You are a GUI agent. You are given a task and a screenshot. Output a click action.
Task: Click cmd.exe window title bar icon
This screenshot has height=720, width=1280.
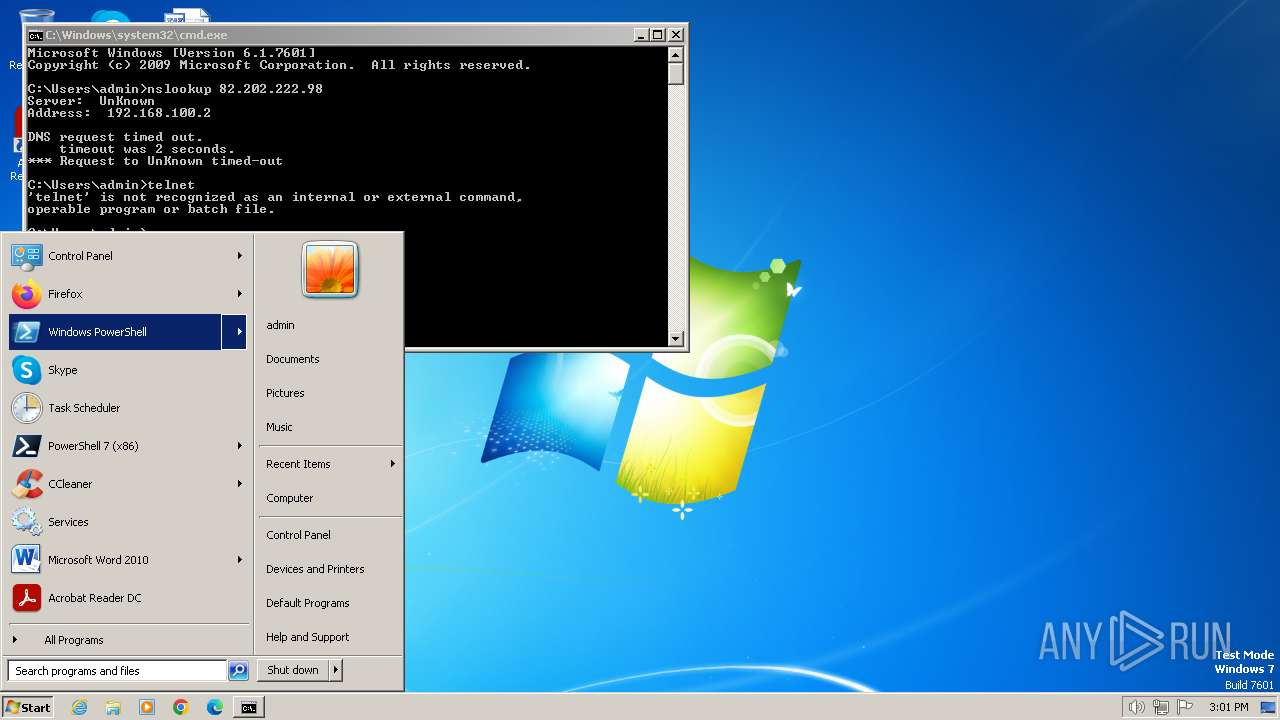click(35, 35)
